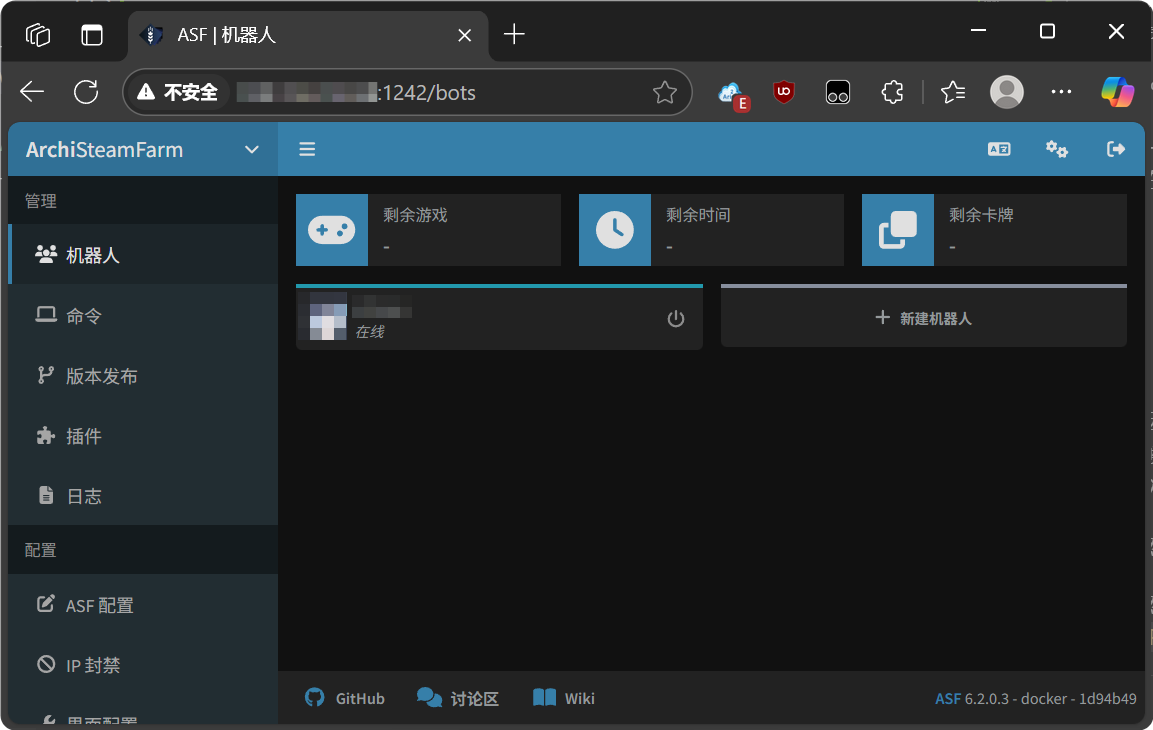1153x730 pixels.
Task: Click 新建机器人 to add new bot
Action: 923,318
